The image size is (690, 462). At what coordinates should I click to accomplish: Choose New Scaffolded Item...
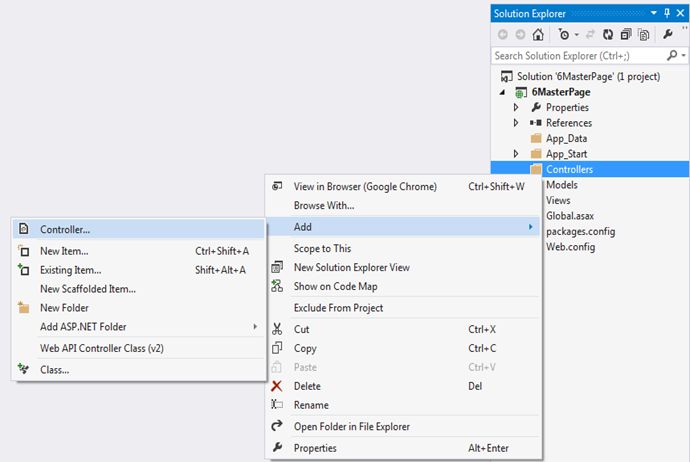coord(139,289)
